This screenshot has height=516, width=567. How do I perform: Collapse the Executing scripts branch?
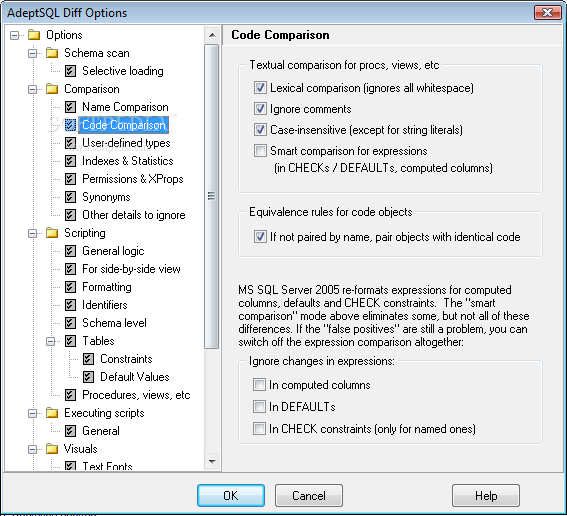point(33,413)
